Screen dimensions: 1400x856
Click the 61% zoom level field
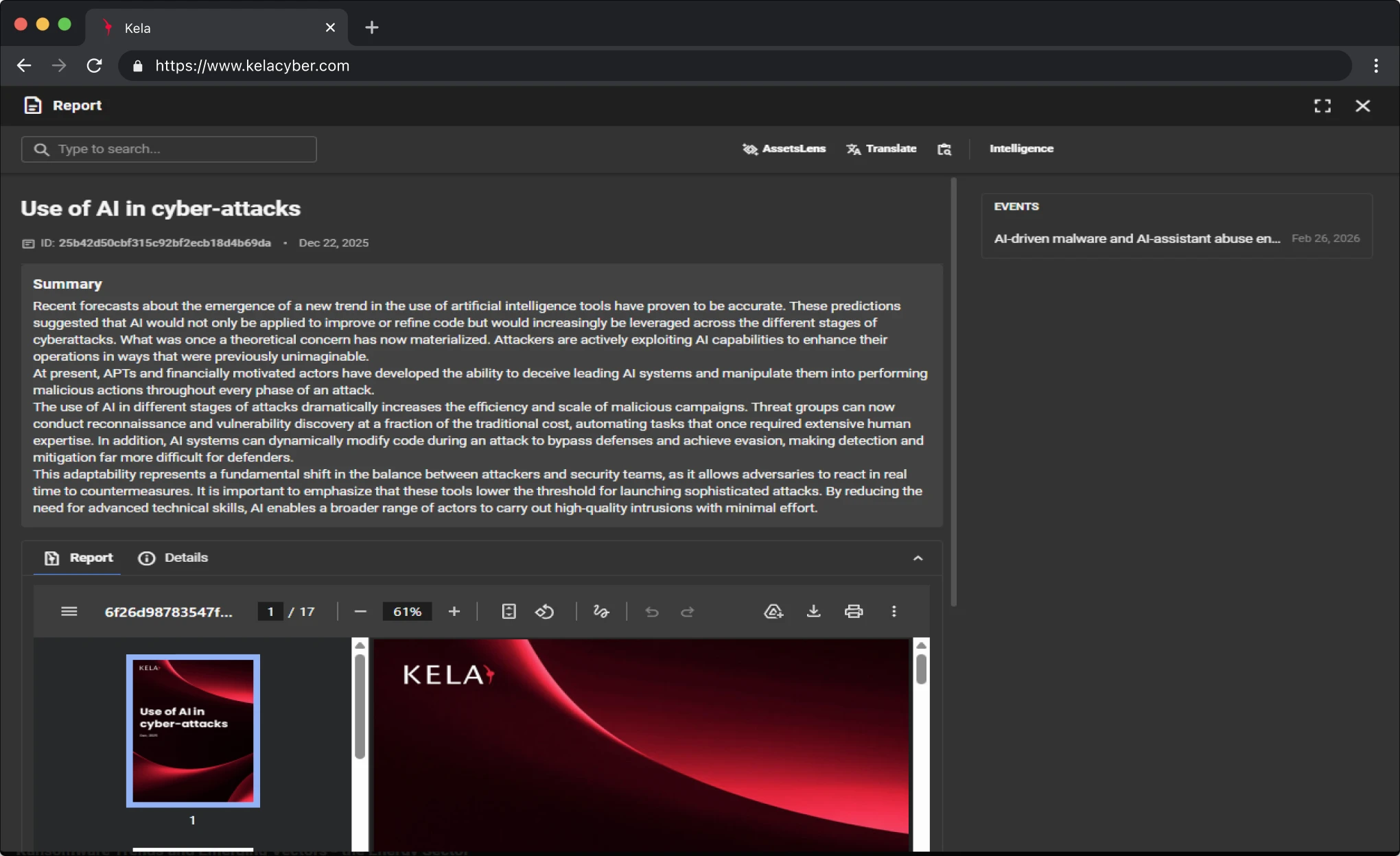click(x=407, y=611)
